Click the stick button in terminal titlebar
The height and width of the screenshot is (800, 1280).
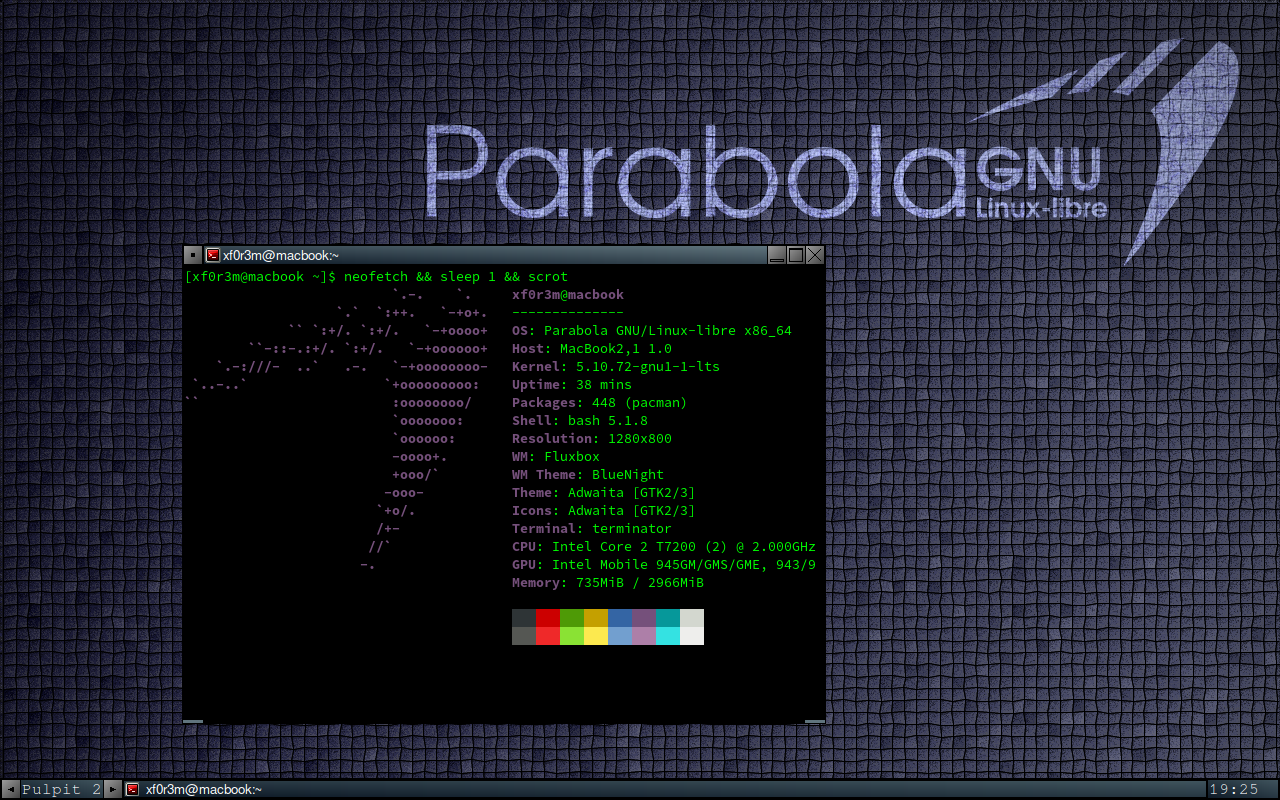point(193,255)
